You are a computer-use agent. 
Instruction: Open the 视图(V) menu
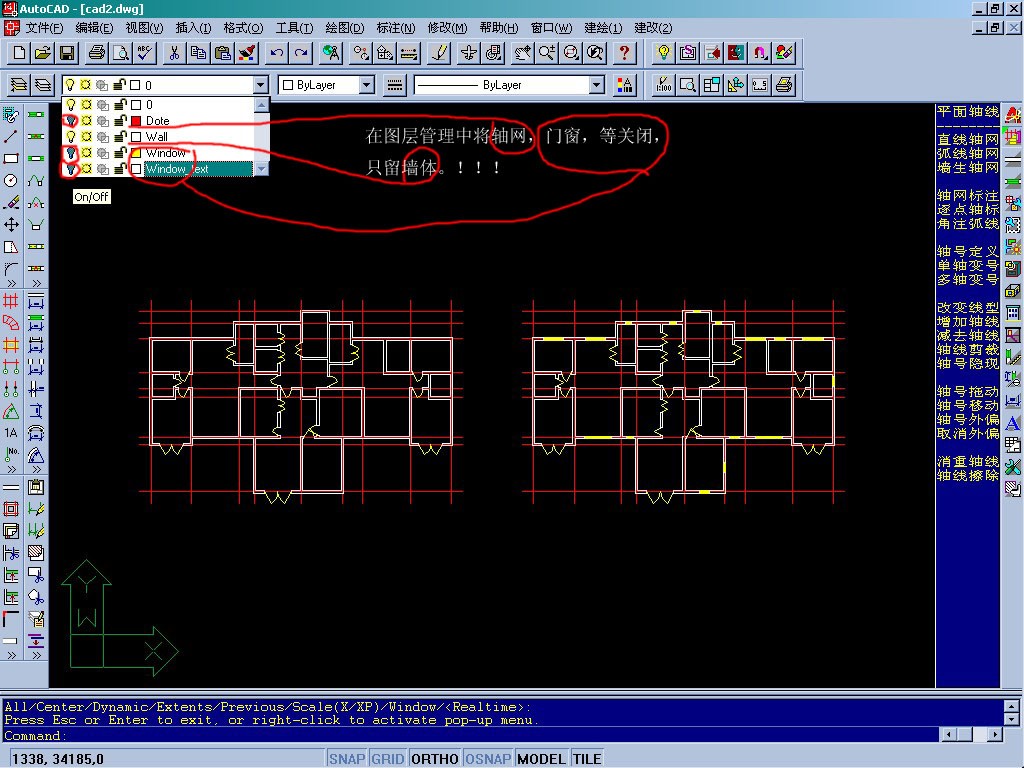144,27
